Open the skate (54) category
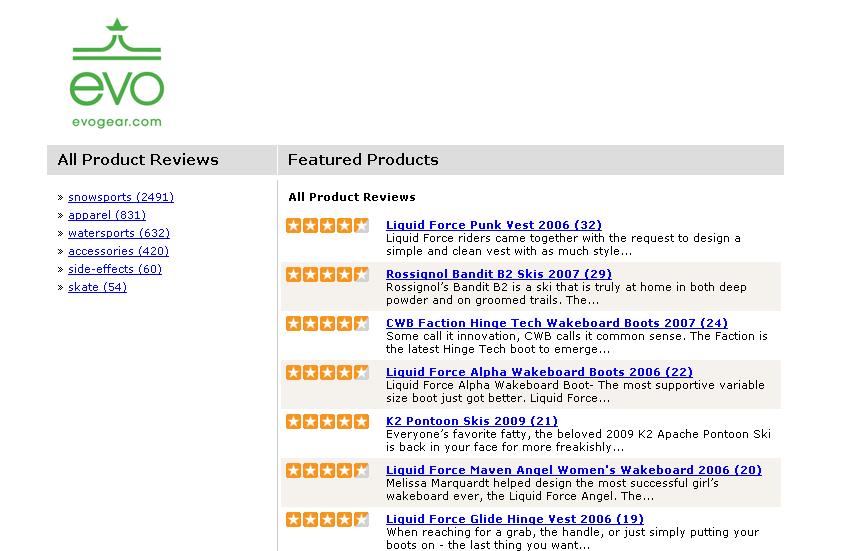This screenshot has height=551, width=842. click(97, 287)
